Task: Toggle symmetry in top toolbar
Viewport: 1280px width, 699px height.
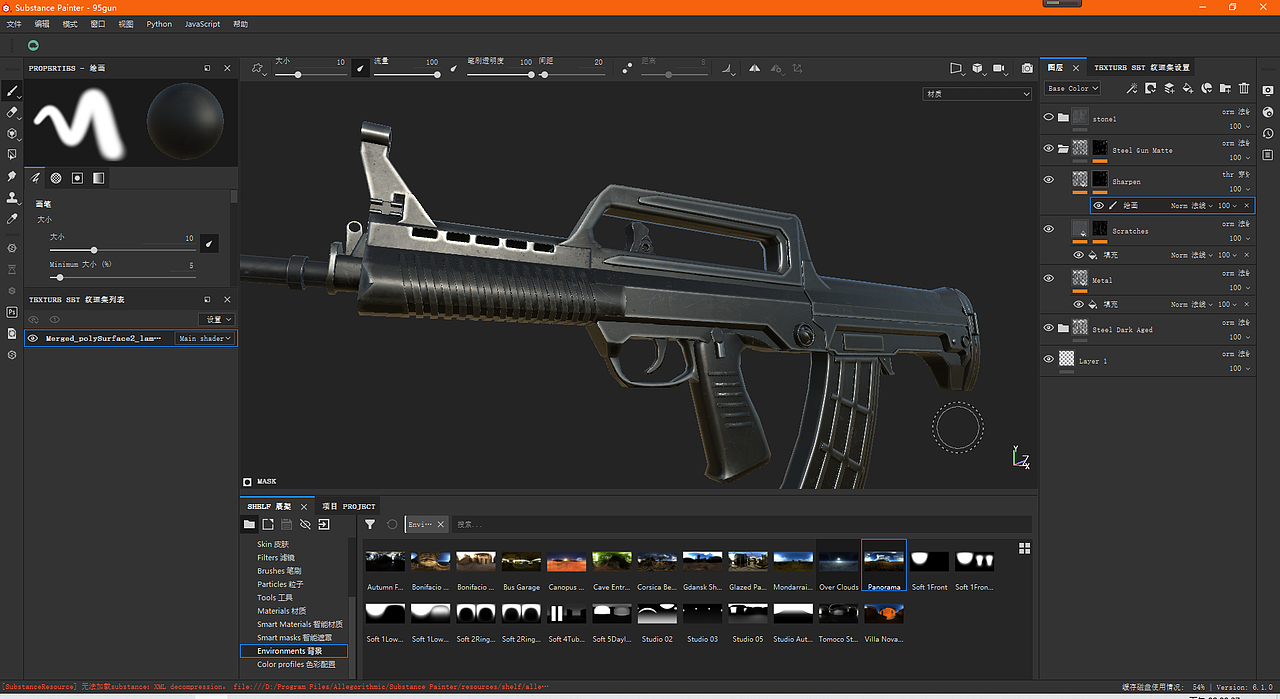Action: pos(754,68)
